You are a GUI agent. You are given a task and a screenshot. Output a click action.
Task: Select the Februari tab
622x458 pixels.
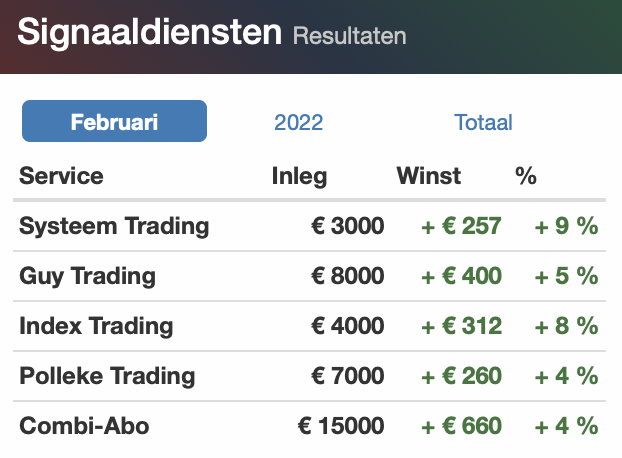coord(114,121)
